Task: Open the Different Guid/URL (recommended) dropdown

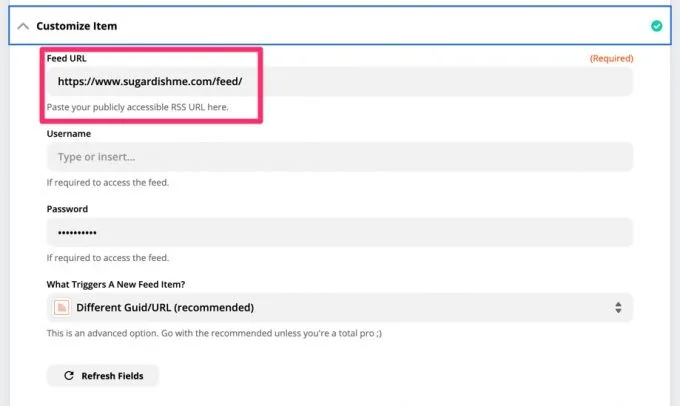Action: [330, 307]
